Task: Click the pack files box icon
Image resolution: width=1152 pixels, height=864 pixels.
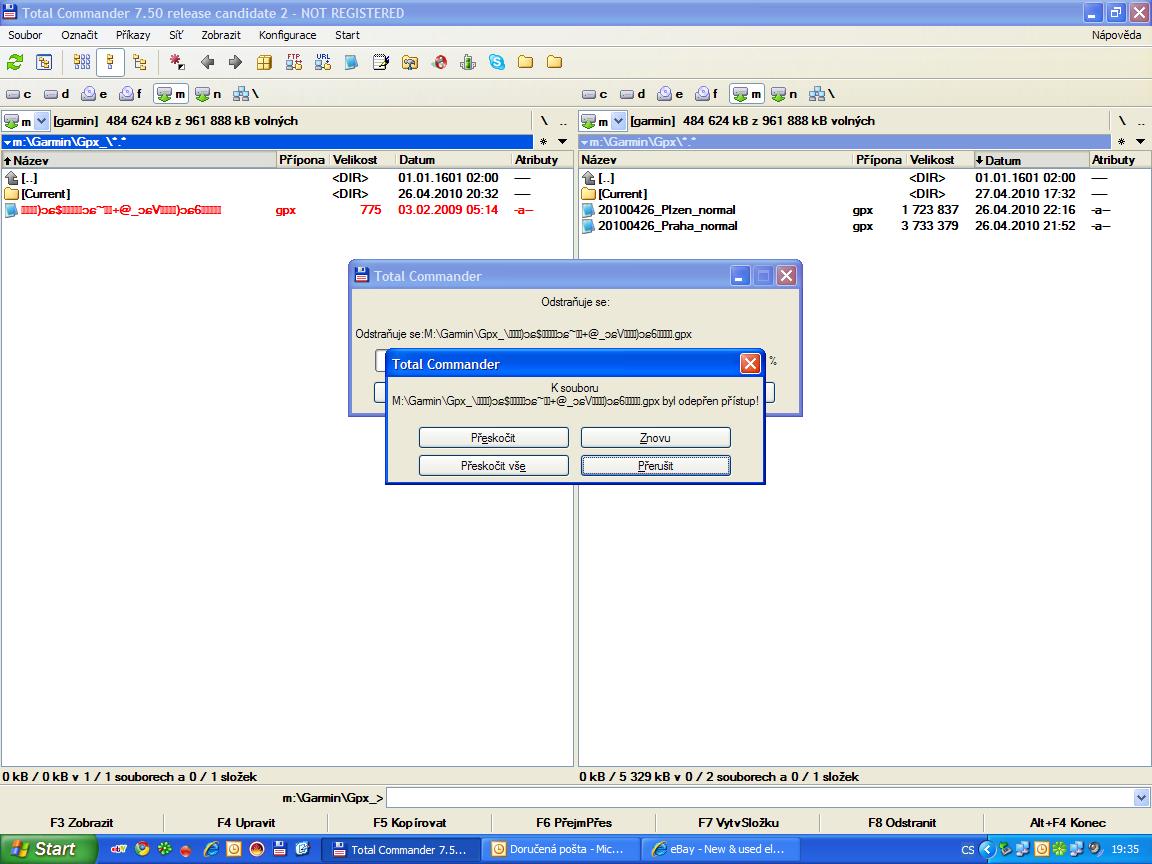Action: pyautogui.click(x=264, y=62)
